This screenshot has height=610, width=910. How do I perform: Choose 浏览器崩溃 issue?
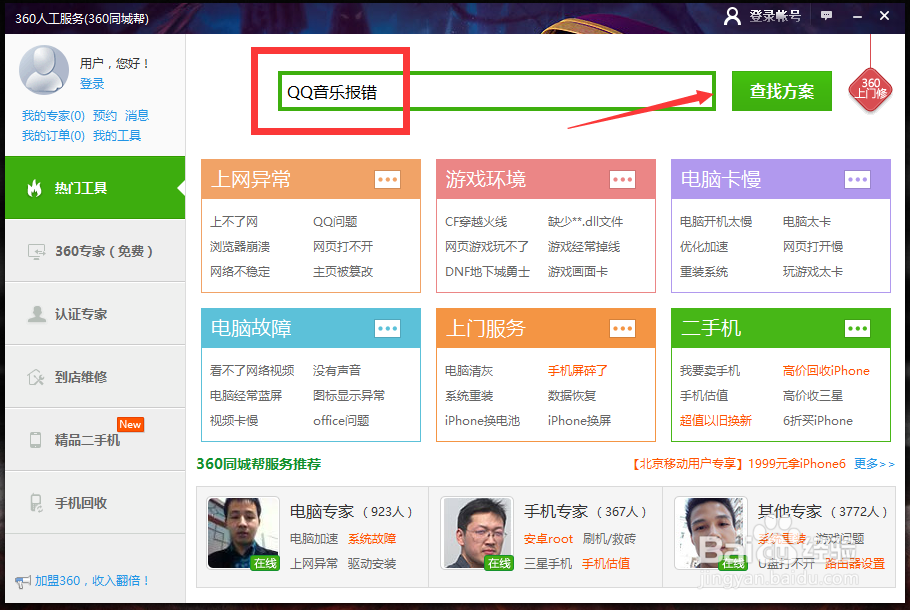point(240,247)
